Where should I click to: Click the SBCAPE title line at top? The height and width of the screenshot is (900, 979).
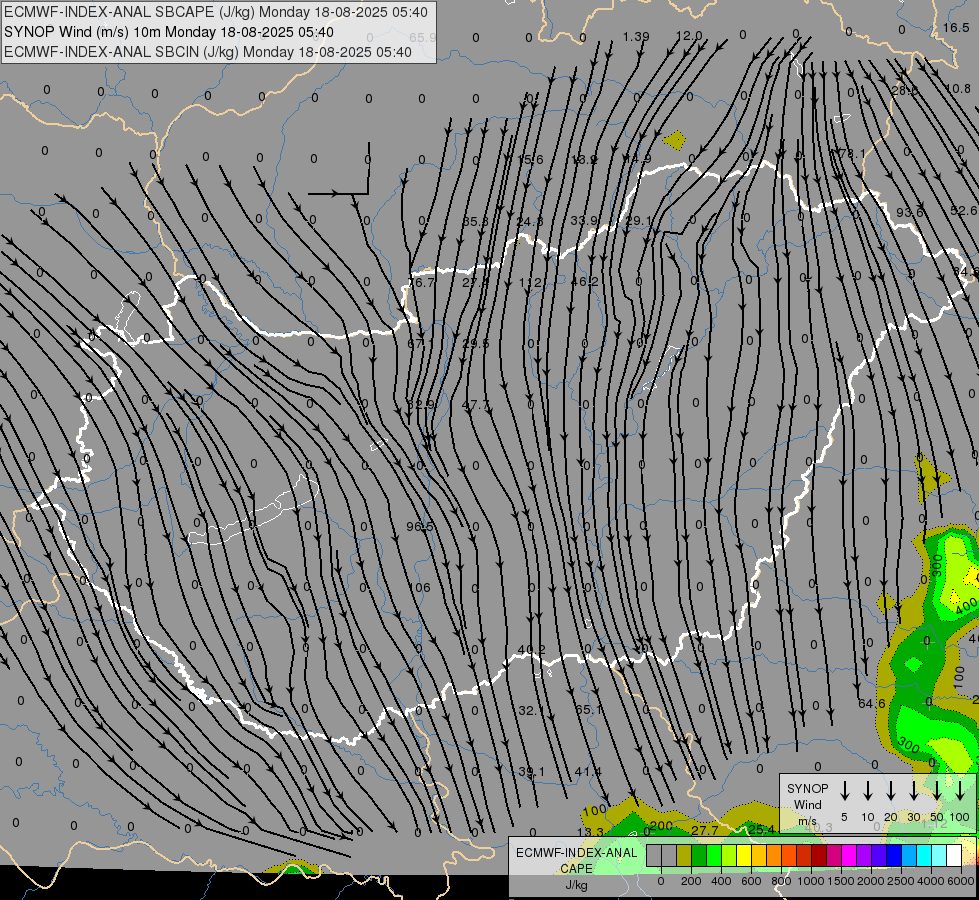coord(216,12)
